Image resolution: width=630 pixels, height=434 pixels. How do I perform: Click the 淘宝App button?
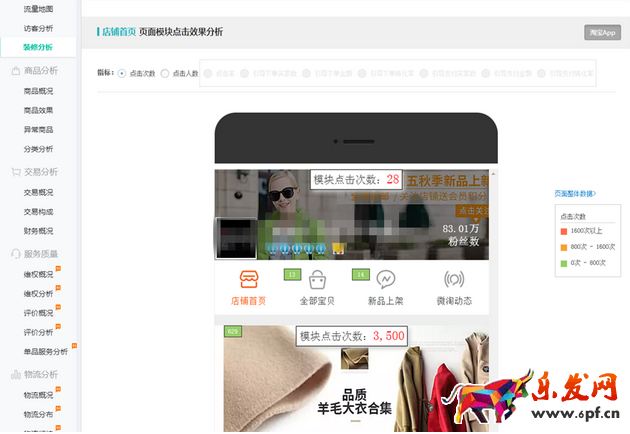pyautogui.click(x=602, y=33)
